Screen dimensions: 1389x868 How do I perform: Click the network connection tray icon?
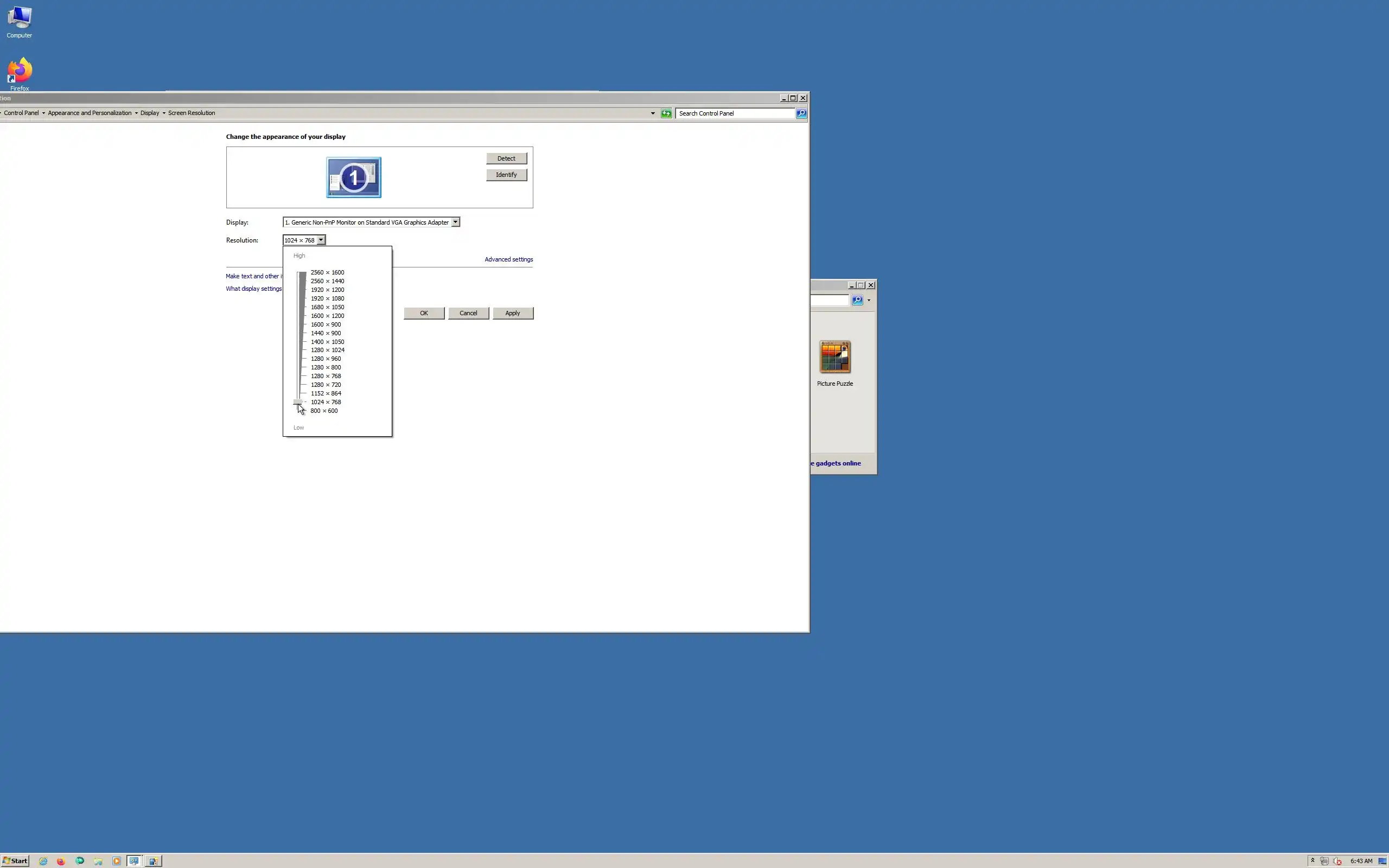(1324, 860)
